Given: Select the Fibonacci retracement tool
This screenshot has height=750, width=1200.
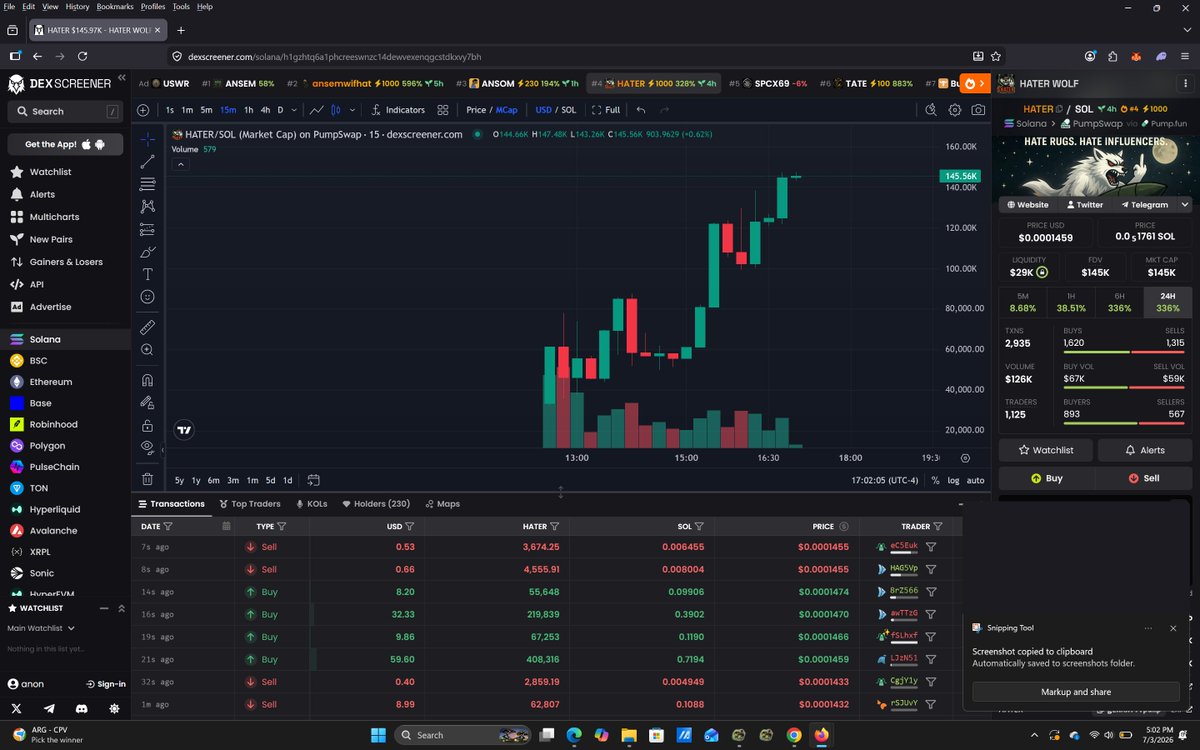Looking at the screenshot, I should tap(147, 184).
